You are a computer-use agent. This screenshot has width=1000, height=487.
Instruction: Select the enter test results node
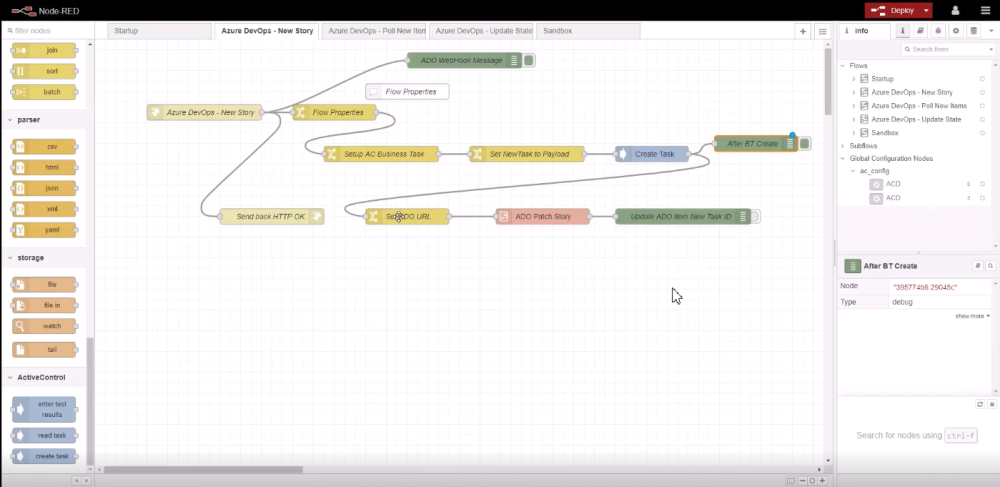tap(44, 409)
